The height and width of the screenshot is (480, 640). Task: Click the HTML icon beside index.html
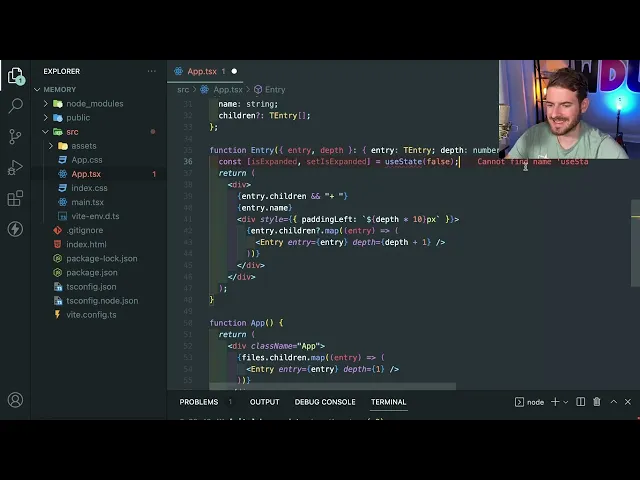coord(58,244)
